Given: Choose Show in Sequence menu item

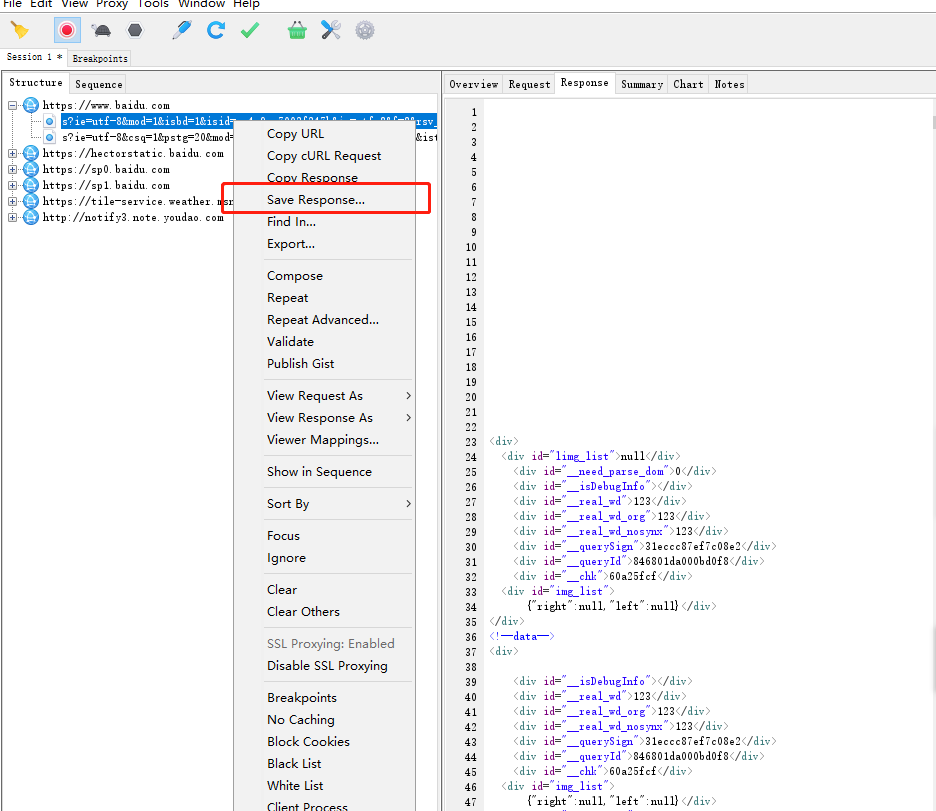Looking at the screenshot, I should pyautogui.click(x=324, y=471).
